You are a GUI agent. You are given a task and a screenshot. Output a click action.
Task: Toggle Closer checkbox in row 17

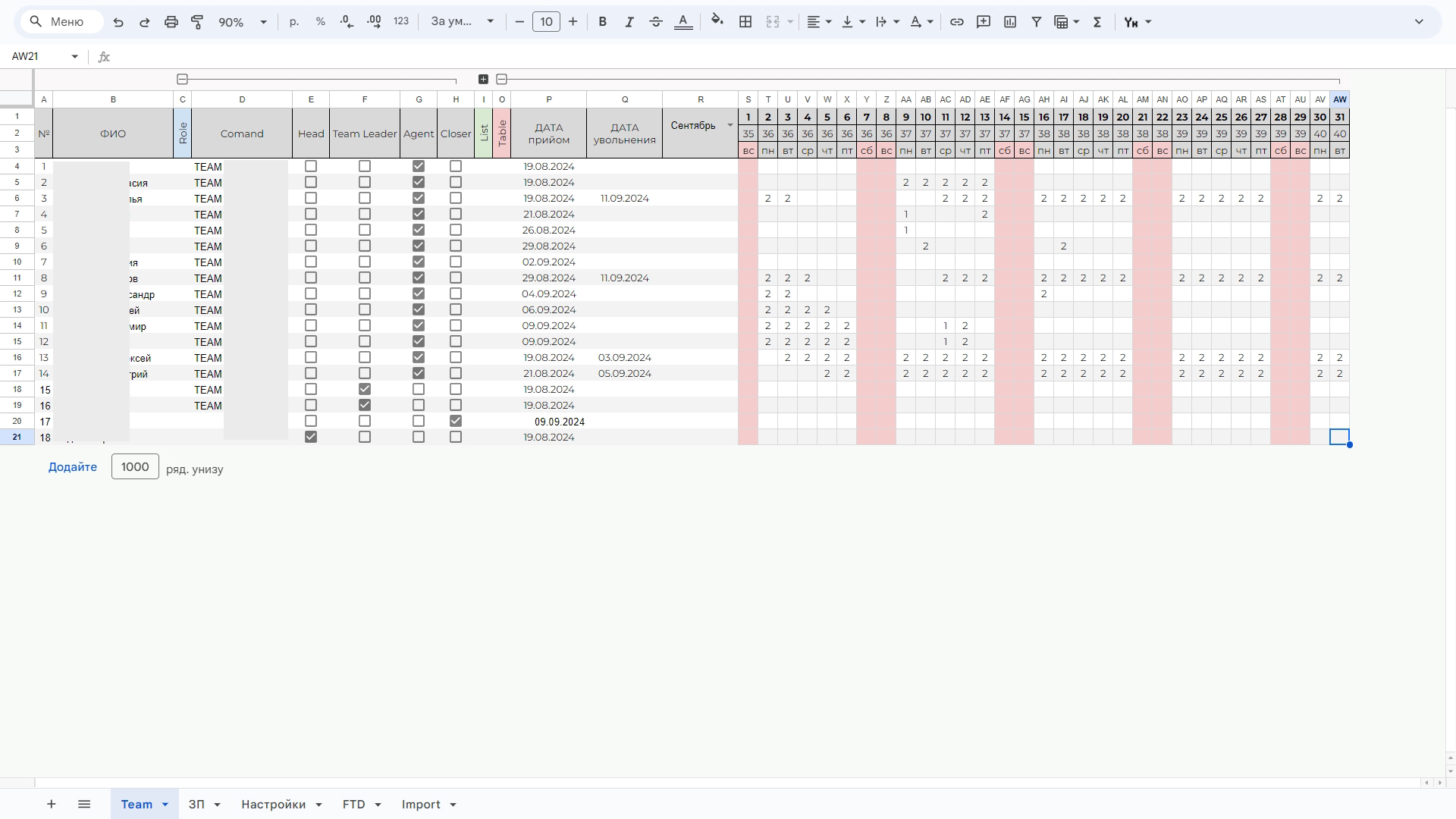pyautogui.click(x=456, y=421)
